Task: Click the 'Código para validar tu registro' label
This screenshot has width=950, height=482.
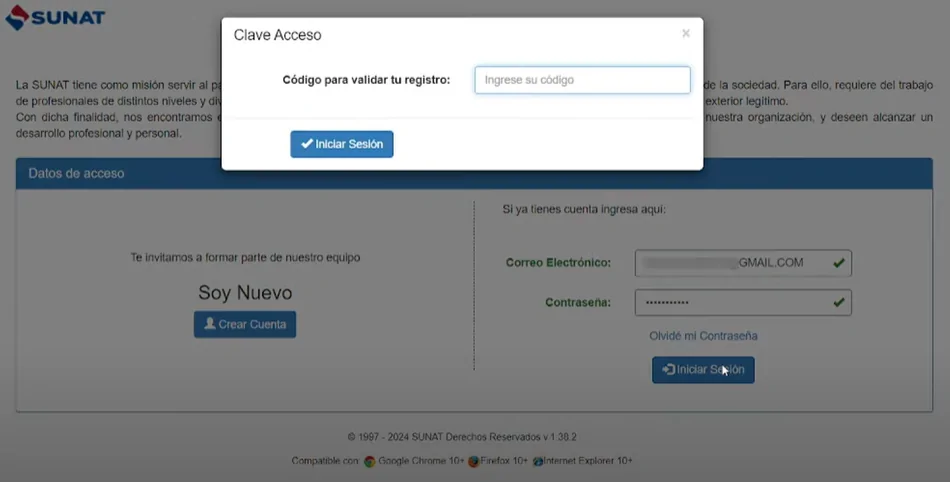Action: click(366, 79)
